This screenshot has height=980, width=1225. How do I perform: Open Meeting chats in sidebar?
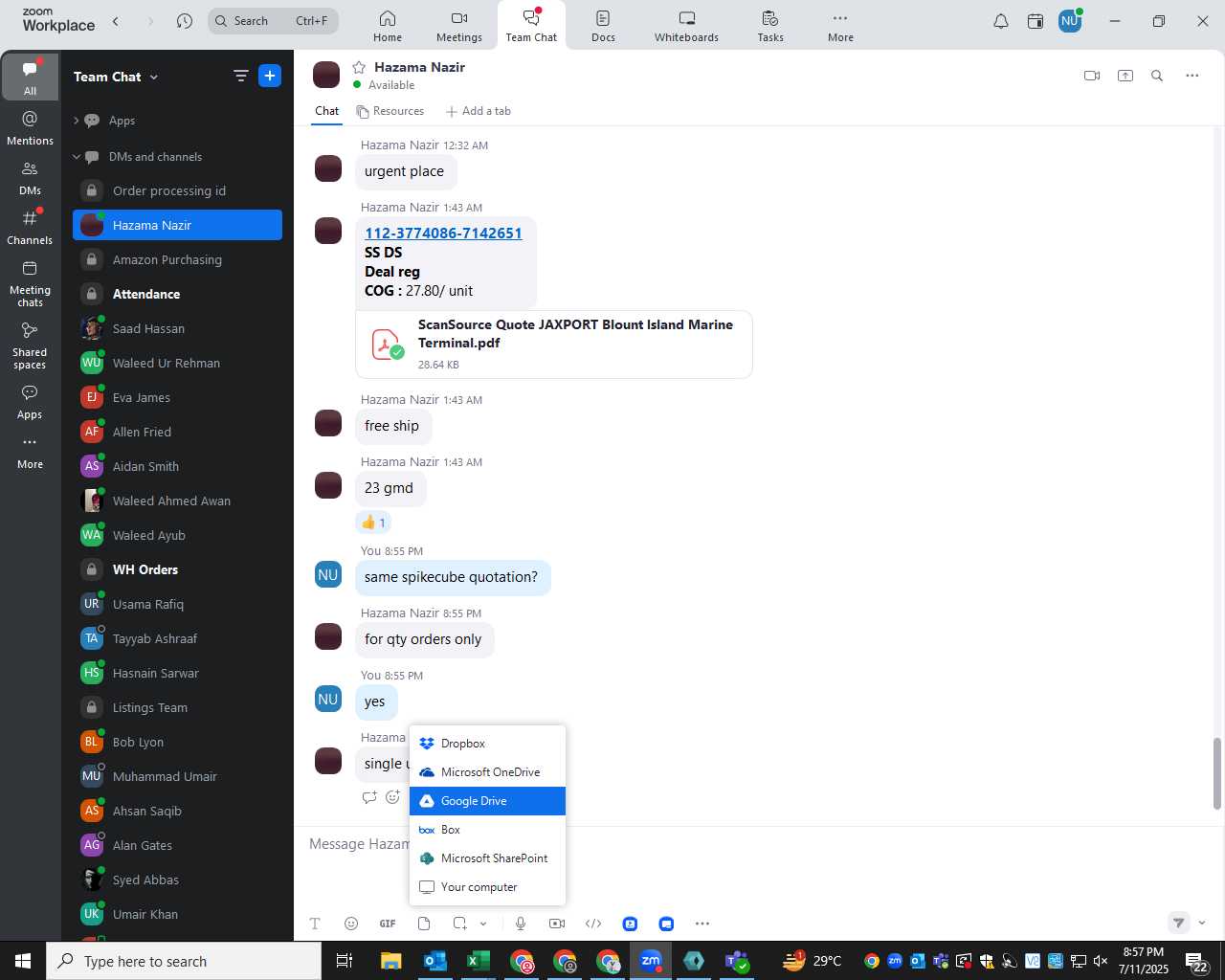(x=30, y=283)
